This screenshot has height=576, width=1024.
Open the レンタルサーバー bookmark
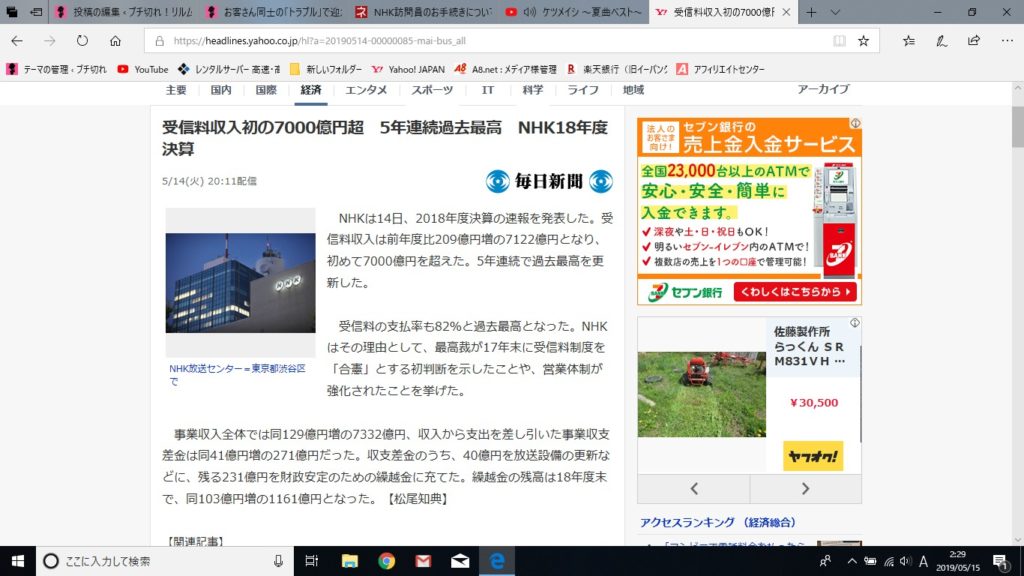pos(229,69)
